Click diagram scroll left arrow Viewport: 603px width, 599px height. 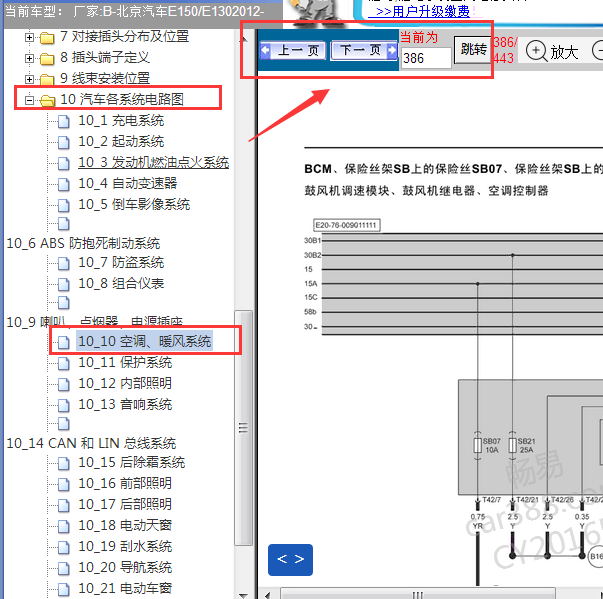pyautogui.click(x=267, y=594)
